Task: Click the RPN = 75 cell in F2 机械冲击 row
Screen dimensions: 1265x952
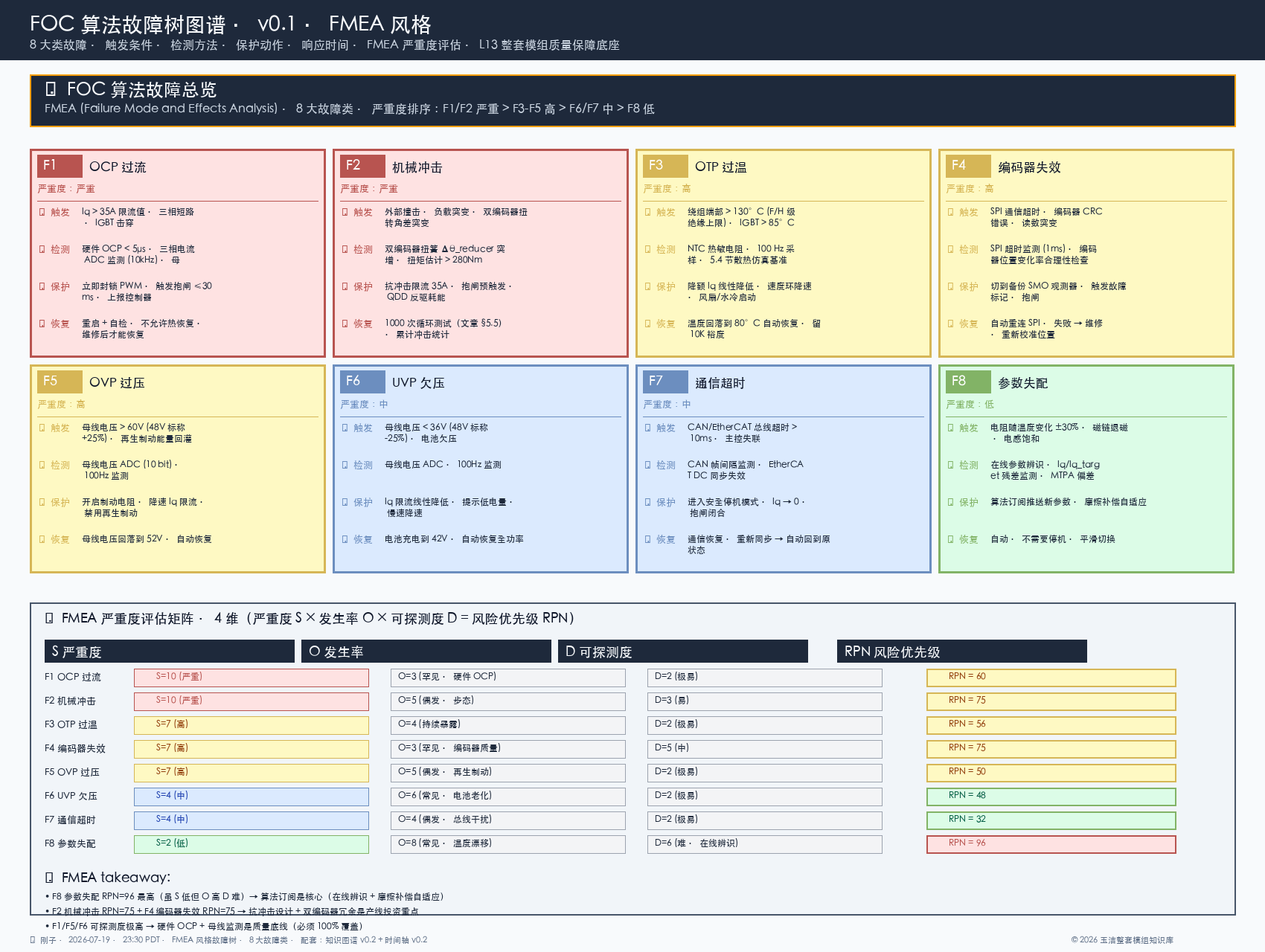Action: pos(1051,701)
